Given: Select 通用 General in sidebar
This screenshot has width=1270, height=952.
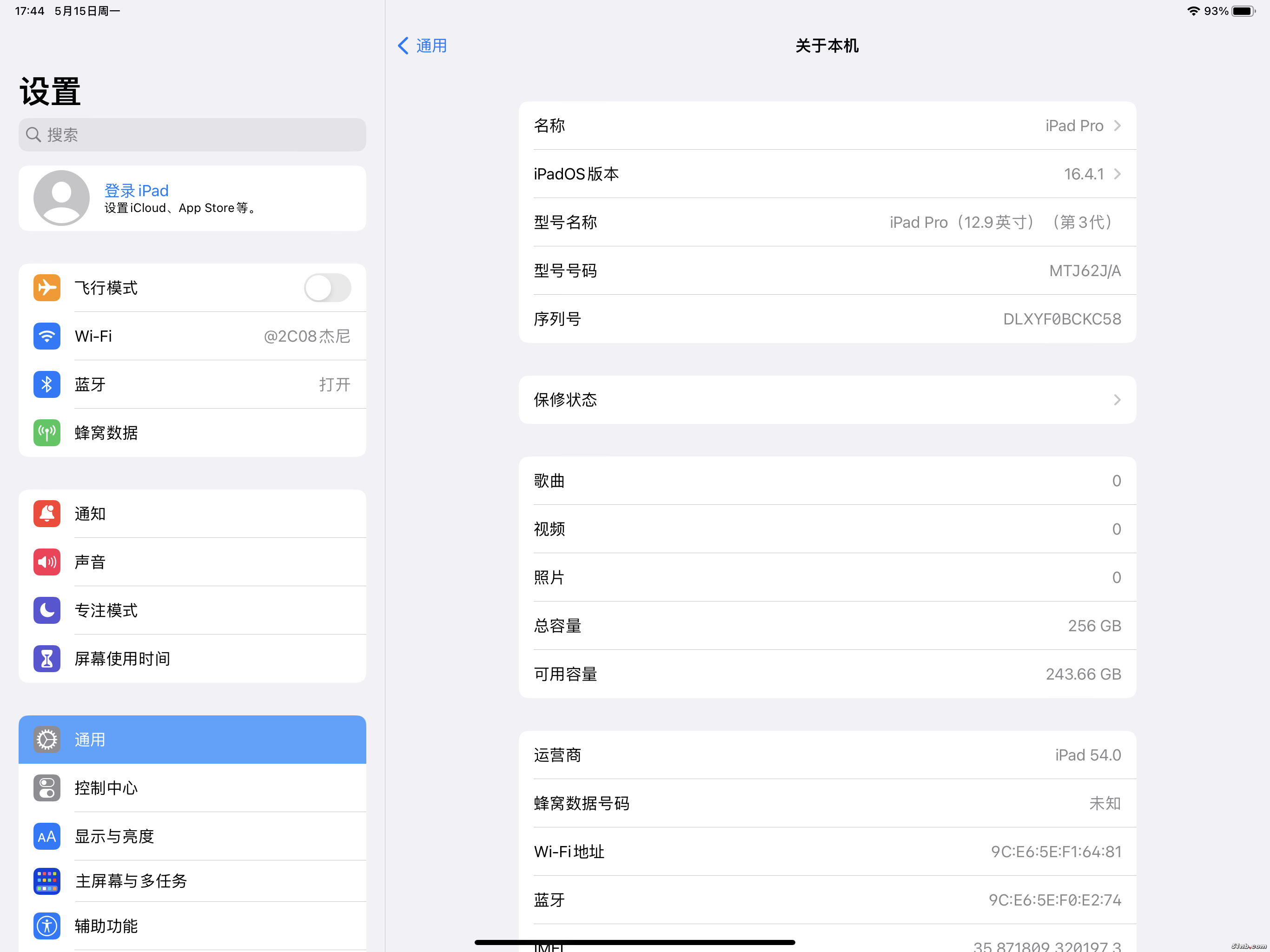Looking at the screenshot, I should [192, 740].
